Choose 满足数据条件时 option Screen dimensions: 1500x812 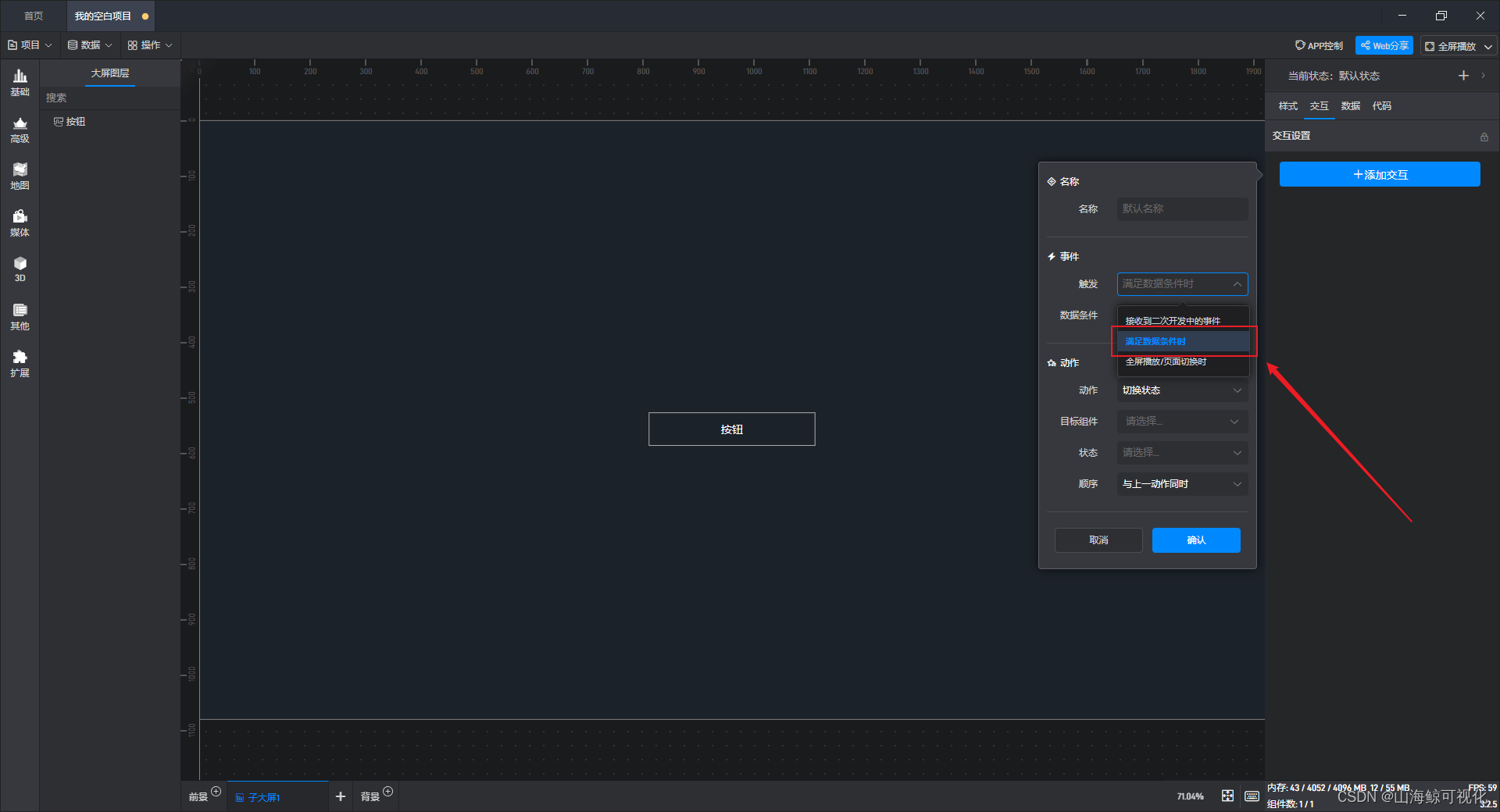(x=1183, y=341)
